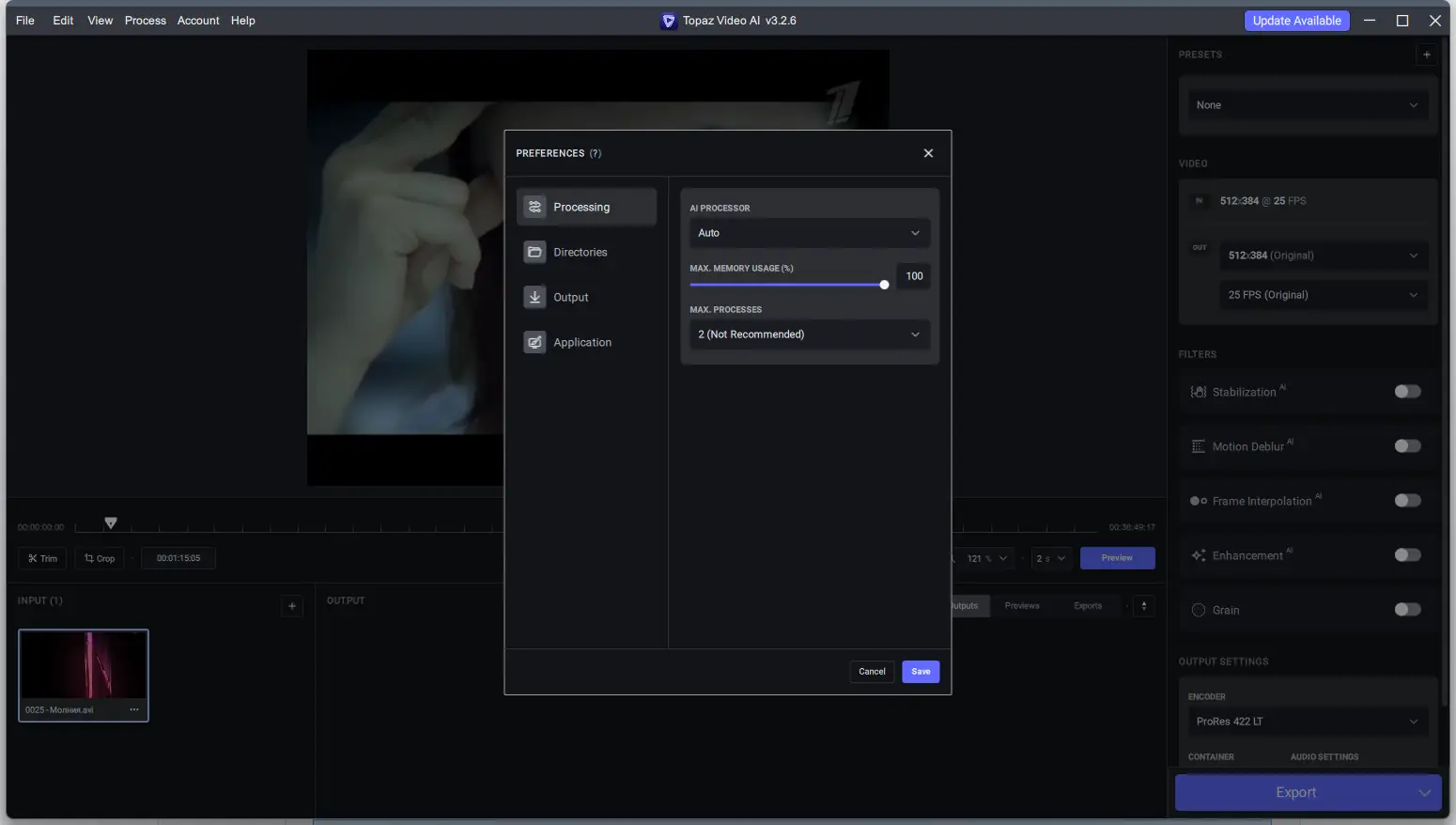Click the Trim tool button
Screen dimensions: 1456x825
(x=42, y=558)
